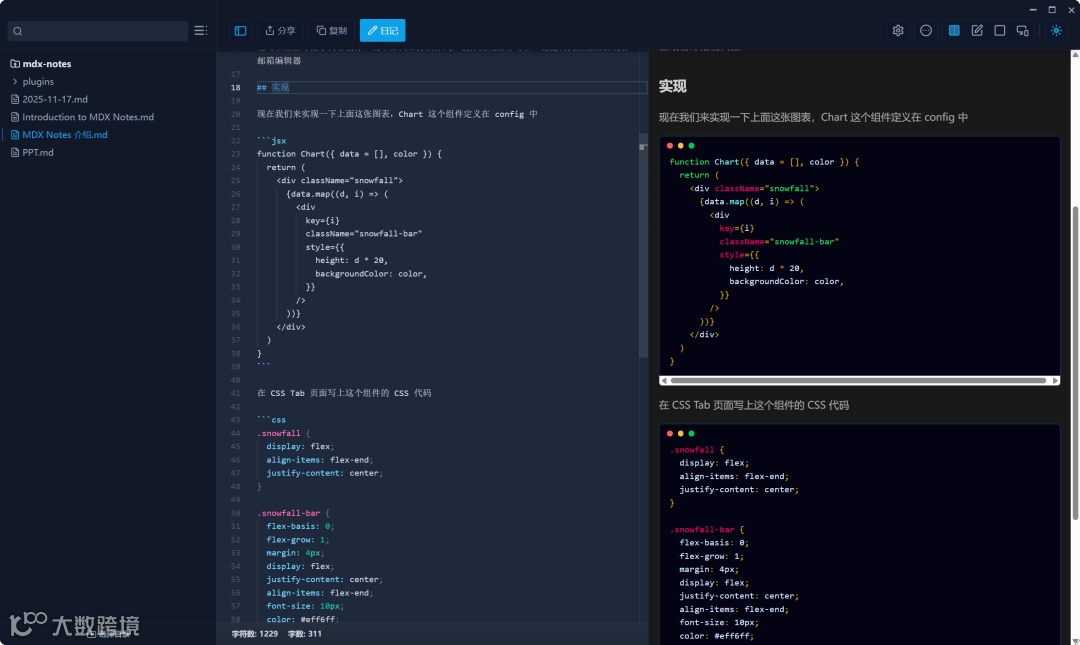
Task: Click the 2025-11-17.md file icon
Action: 15,99
